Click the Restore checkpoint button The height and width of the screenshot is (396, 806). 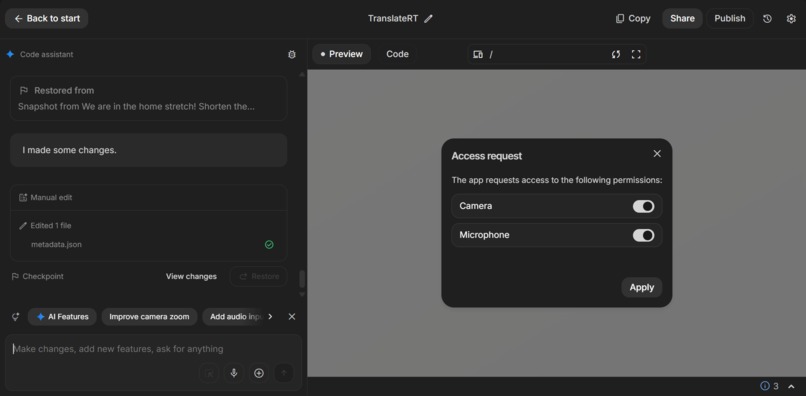point(259,277)
